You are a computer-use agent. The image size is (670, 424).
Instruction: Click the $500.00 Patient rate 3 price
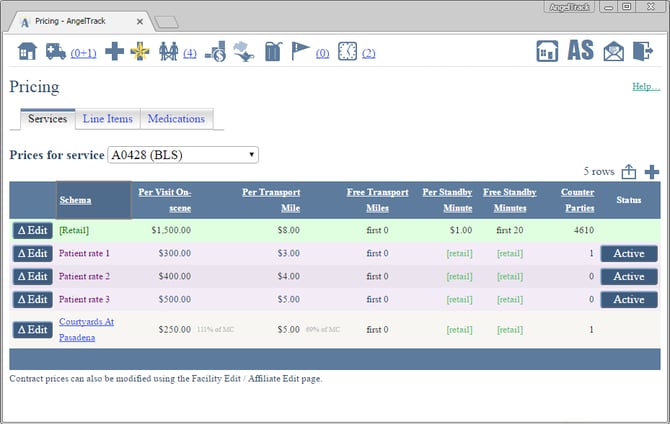[x=174, y=300]
